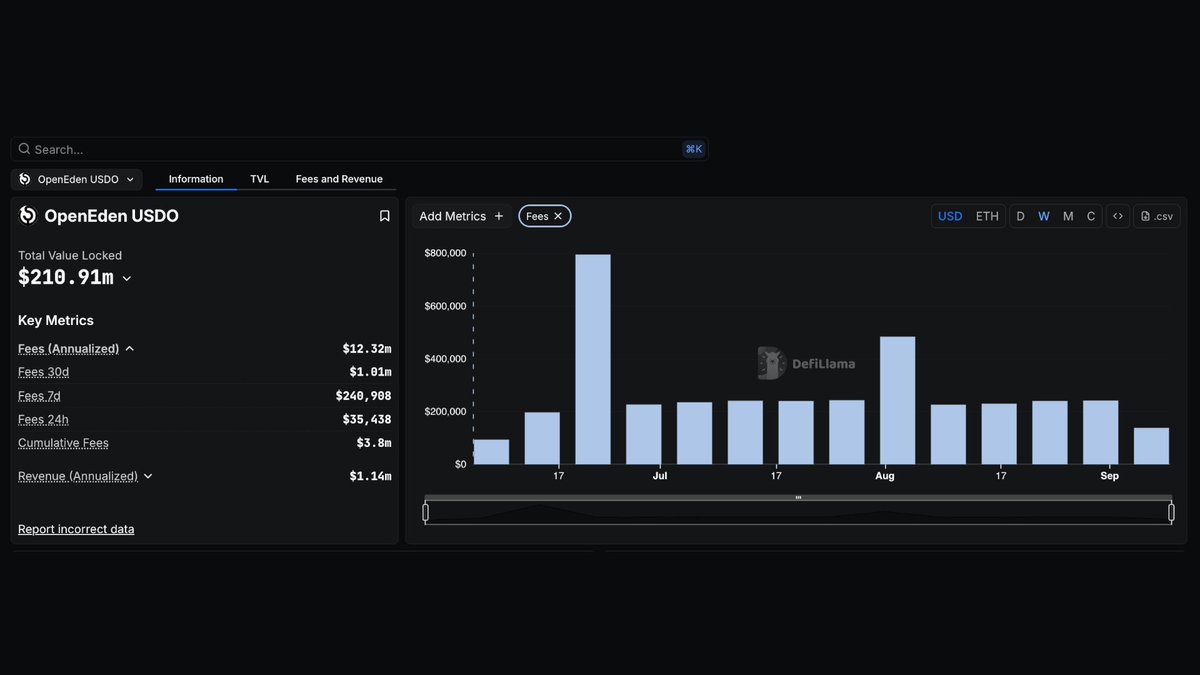Click the Jul axis label
This screenshot has width=1200, height=675.
point(660,476)
